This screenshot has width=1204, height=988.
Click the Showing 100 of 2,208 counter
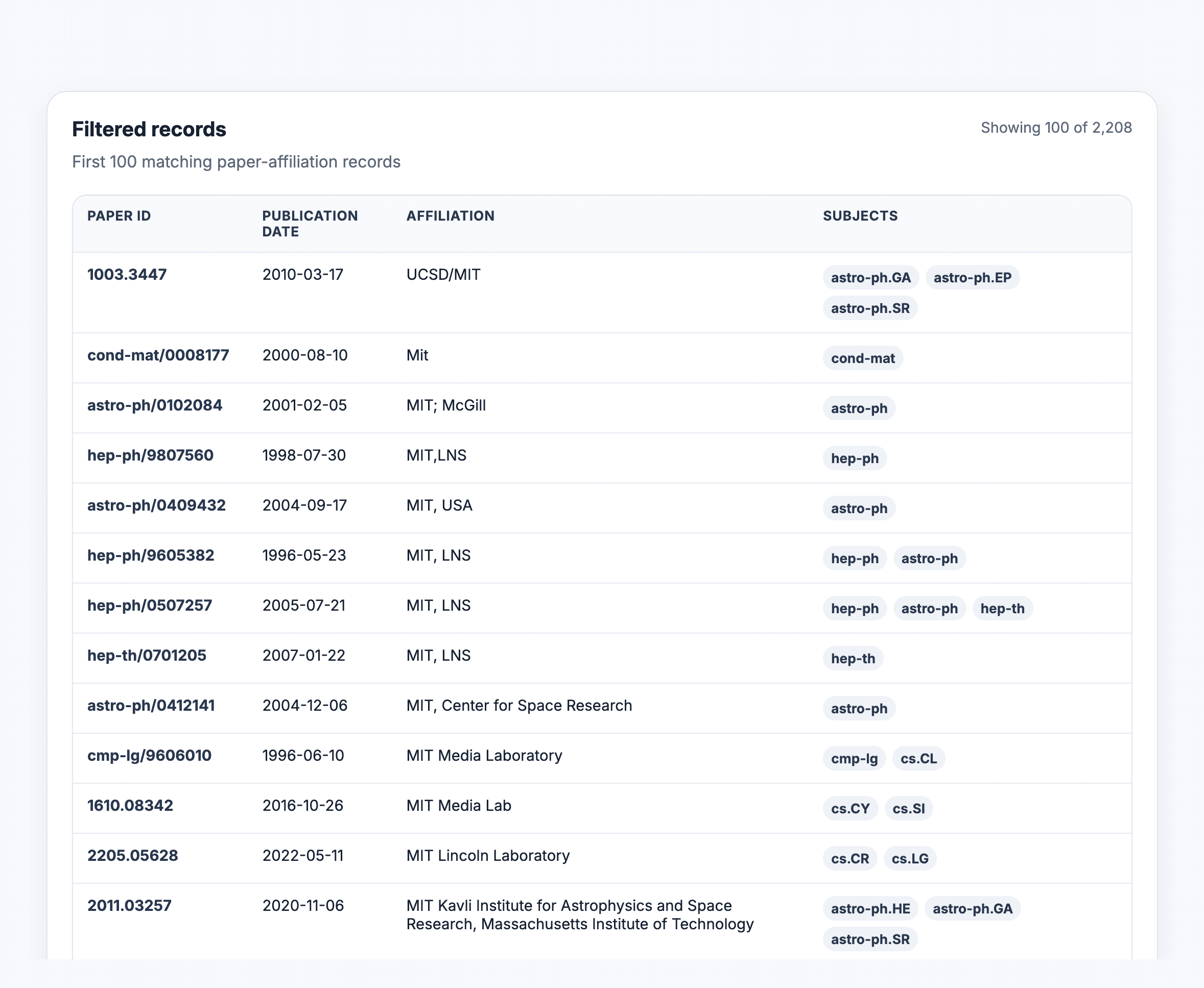click(1056, 128)
